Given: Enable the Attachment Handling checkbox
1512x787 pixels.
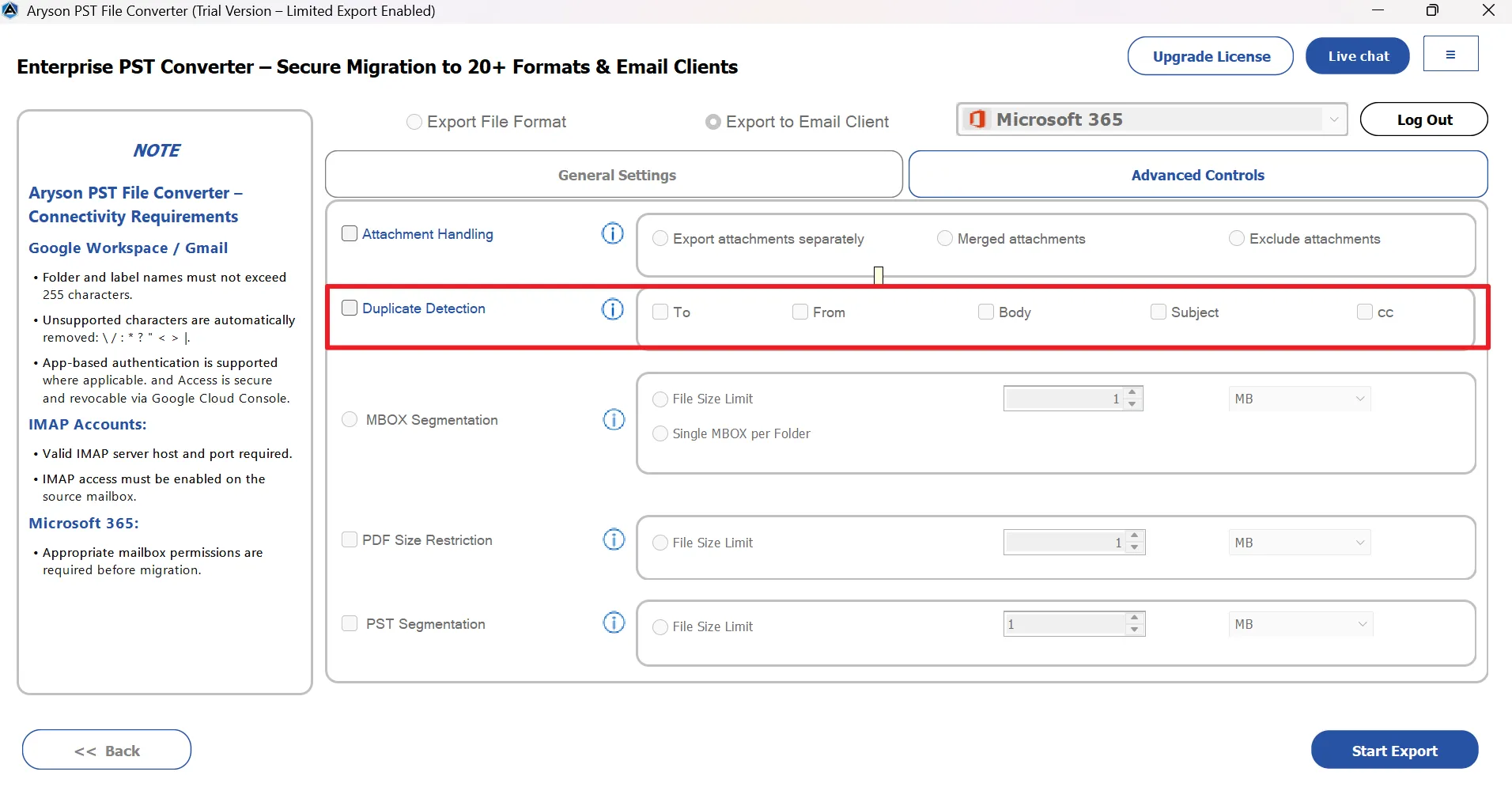Looking at the screenshot, I should (x=350, y=233).
